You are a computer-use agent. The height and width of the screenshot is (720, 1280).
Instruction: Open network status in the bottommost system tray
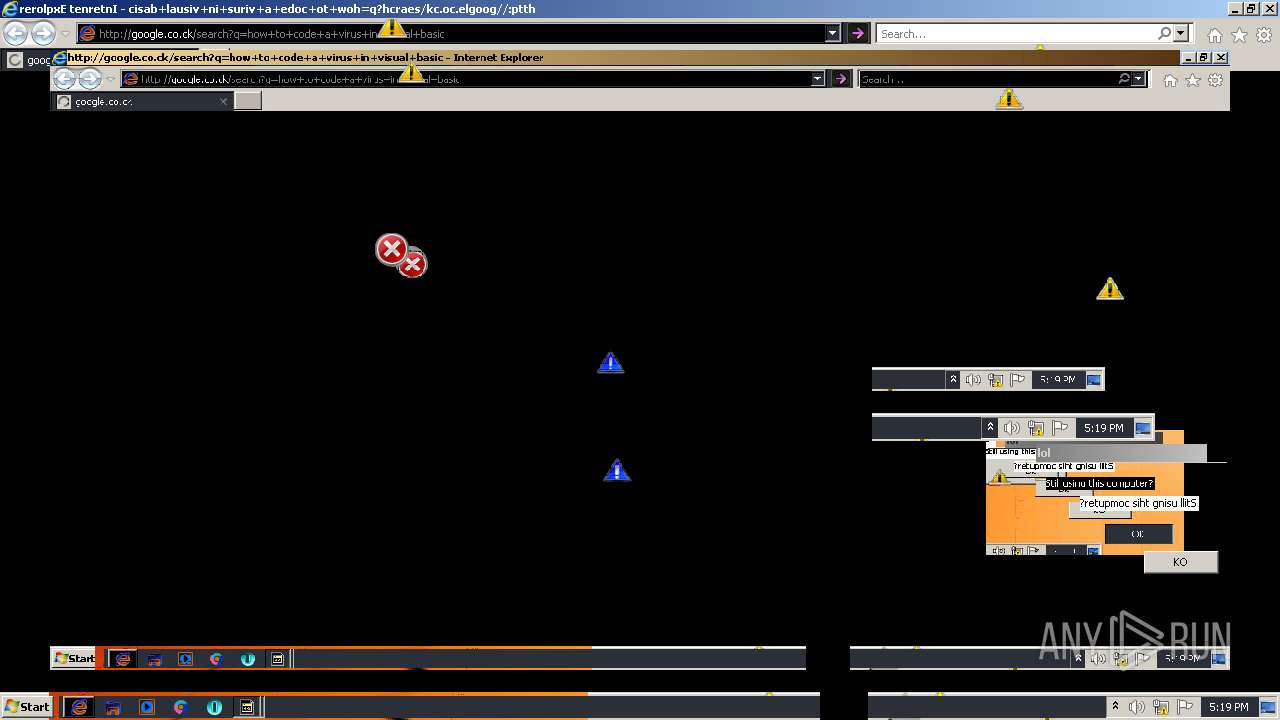pos(1161,707)
